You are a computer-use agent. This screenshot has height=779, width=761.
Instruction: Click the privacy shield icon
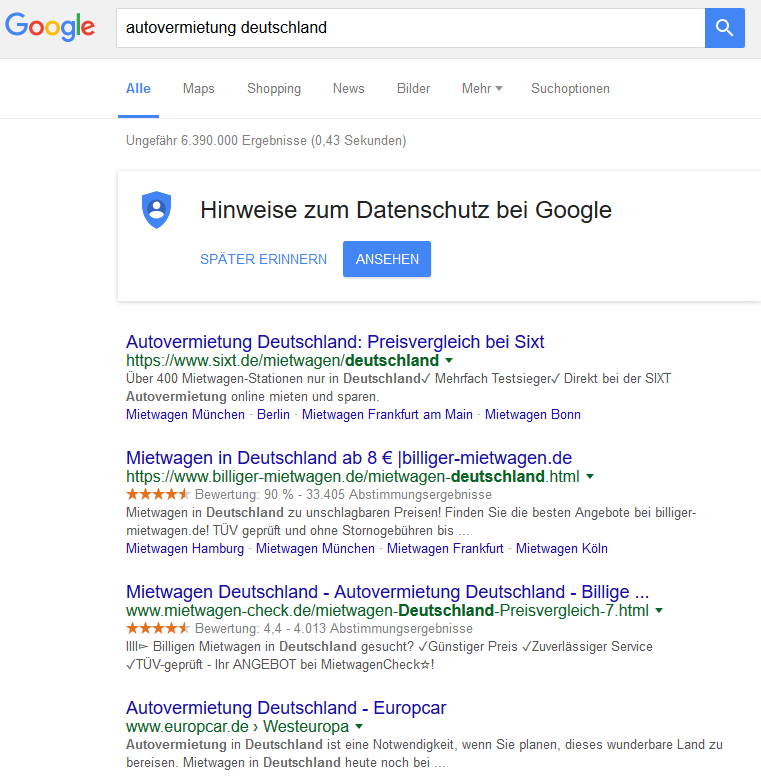point(156,210)
